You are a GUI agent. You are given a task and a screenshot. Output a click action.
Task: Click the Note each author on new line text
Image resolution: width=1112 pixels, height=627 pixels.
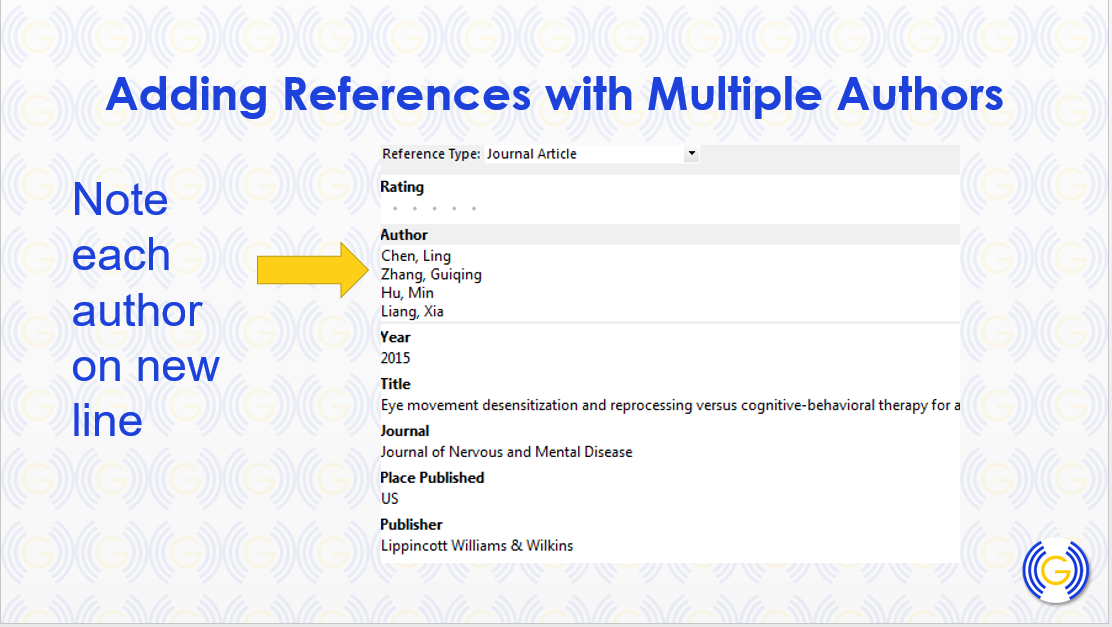[x=145, y=310]
